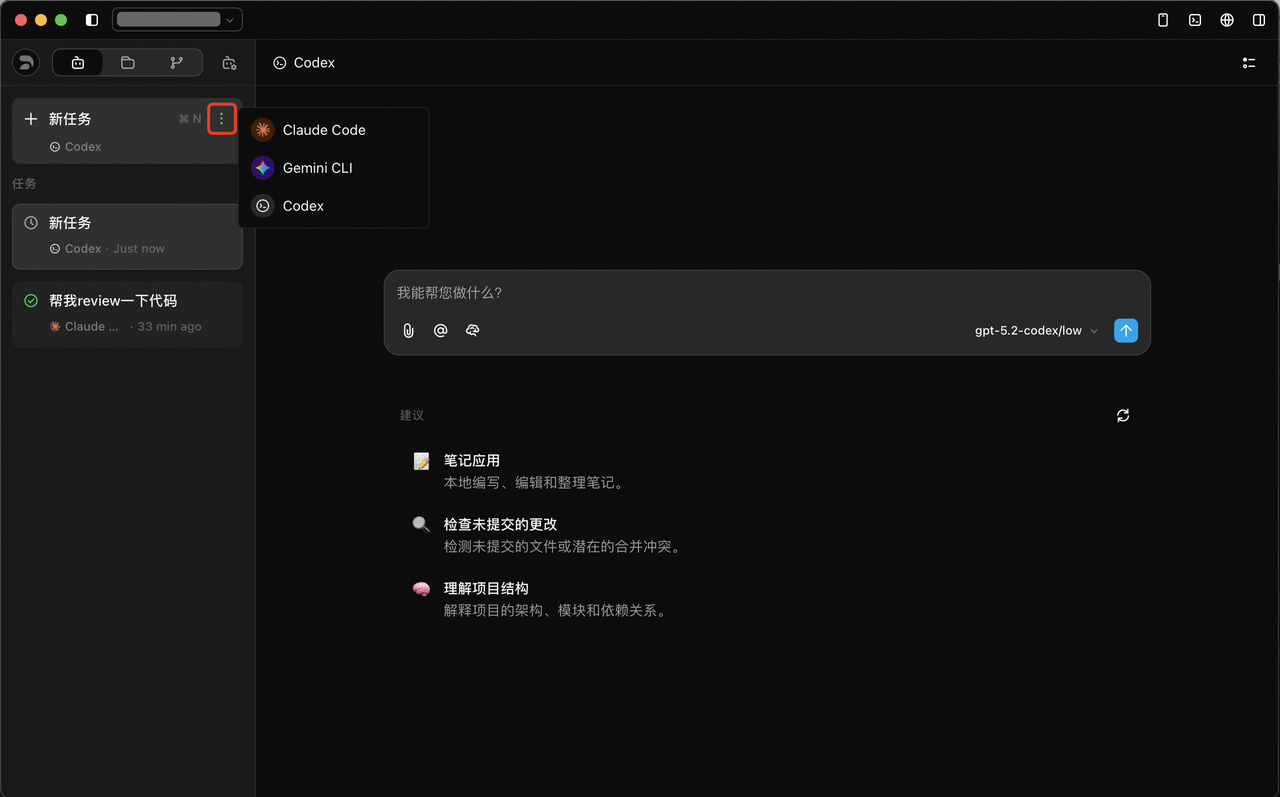Click the task list icon beside Codex header

coord(1248,63)
